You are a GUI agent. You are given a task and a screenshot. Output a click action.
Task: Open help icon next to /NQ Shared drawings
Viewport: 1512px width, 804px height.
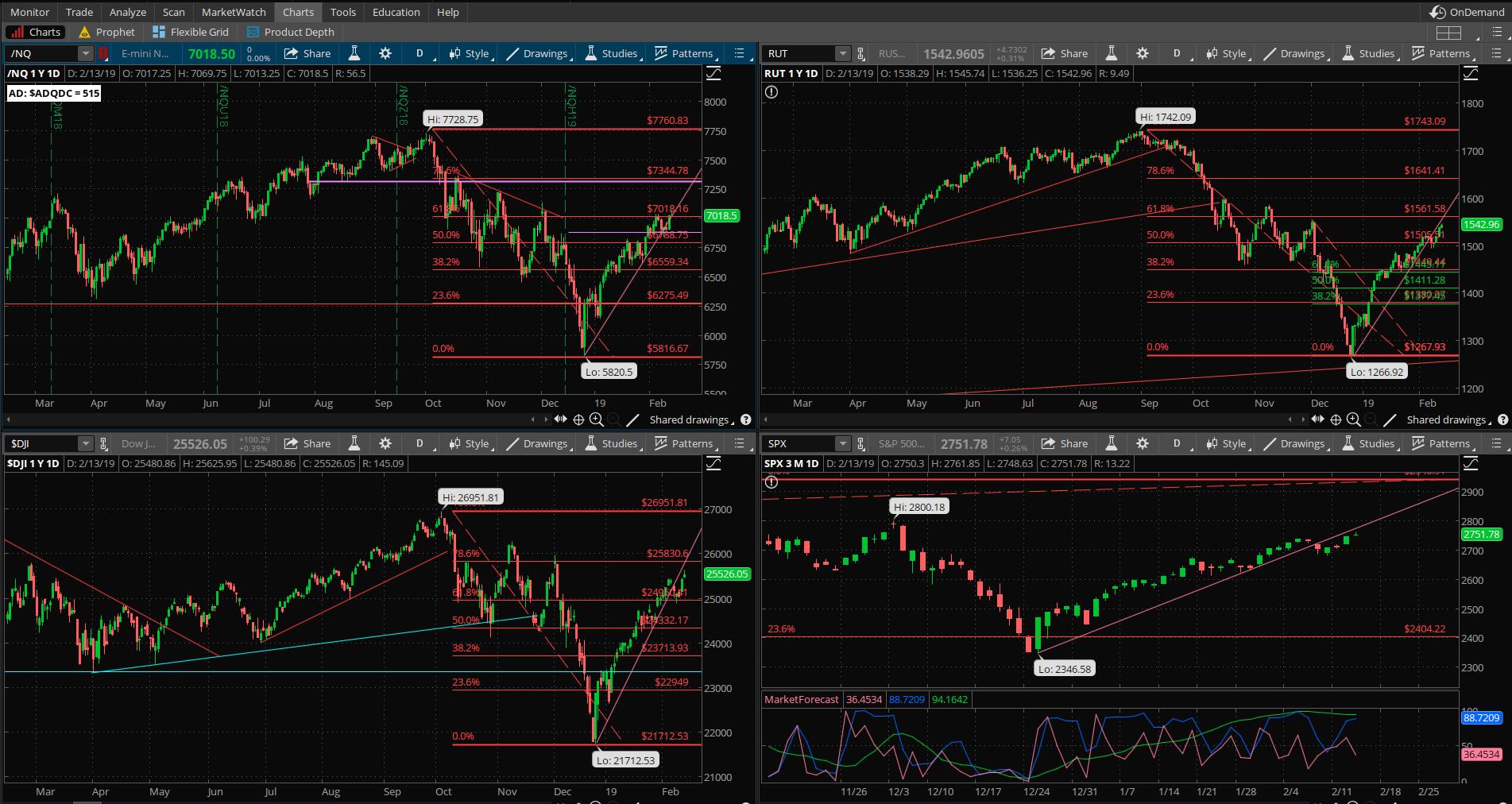(745, 419)
